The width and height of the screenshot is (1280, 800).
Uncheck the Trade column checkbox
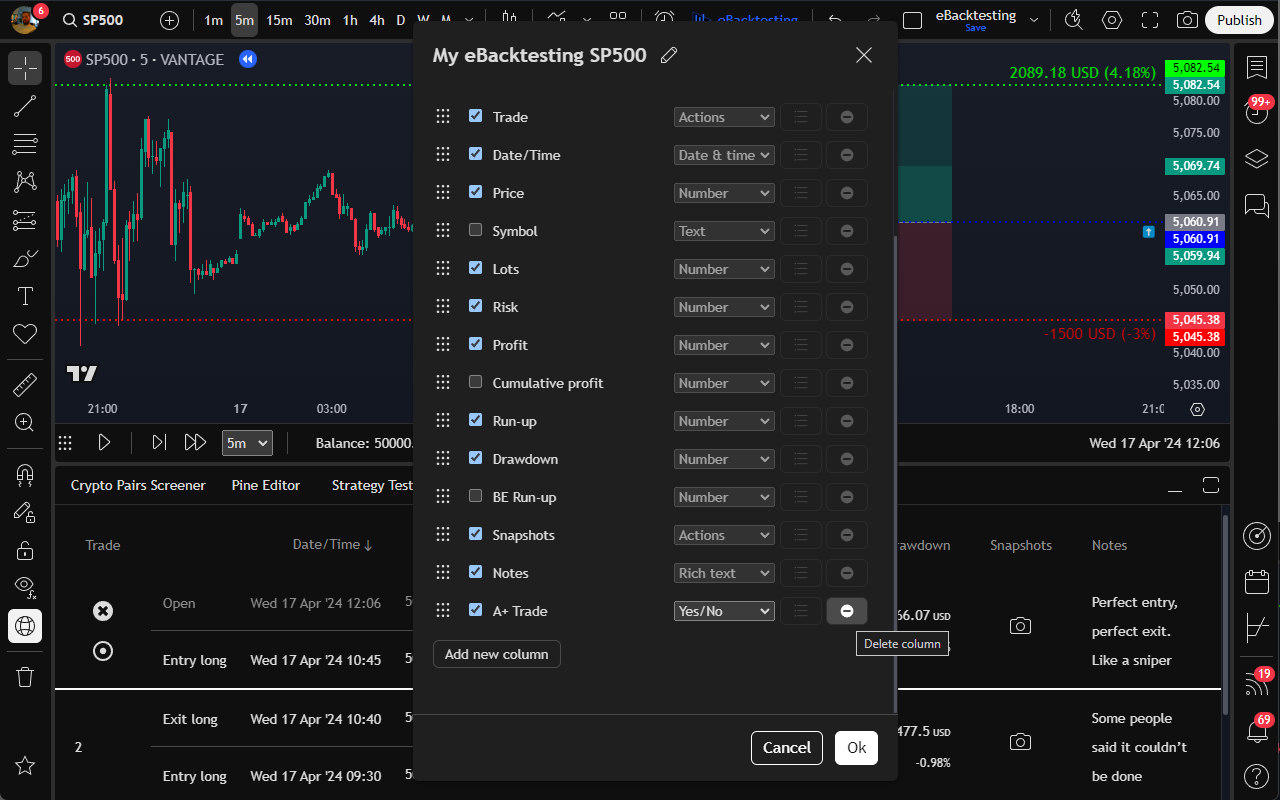(475, 116)
